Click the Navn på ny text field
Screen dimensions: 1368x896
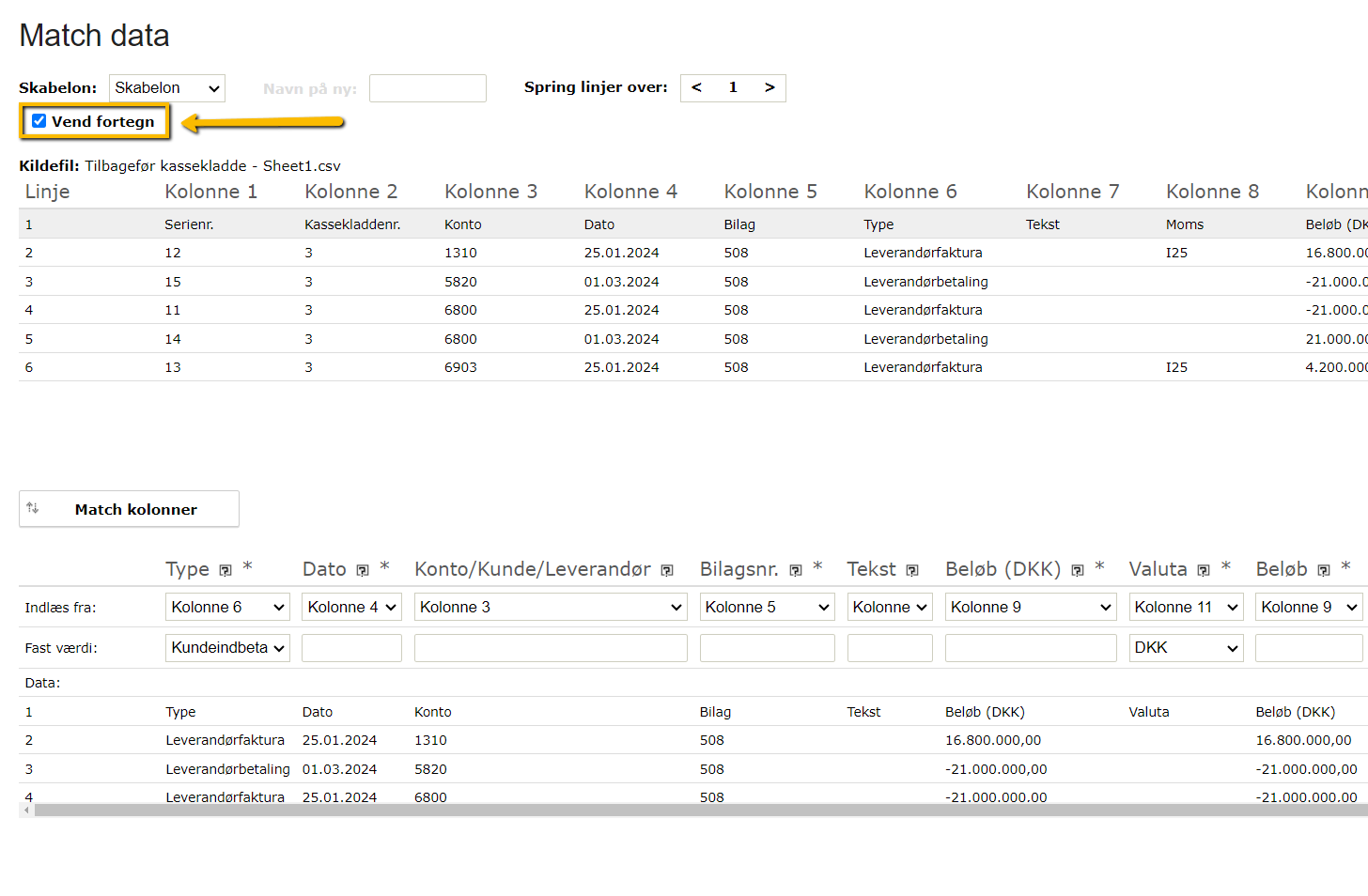click(x=427, y=88)
